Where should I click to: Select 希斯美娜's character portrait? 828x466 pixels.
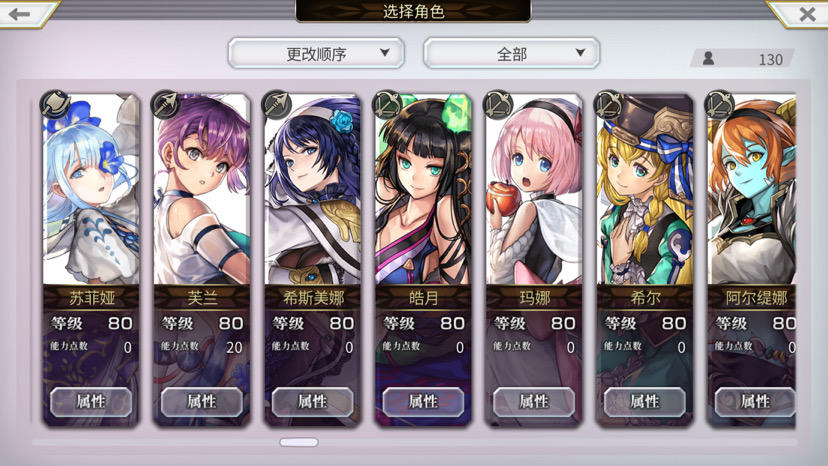313,190
